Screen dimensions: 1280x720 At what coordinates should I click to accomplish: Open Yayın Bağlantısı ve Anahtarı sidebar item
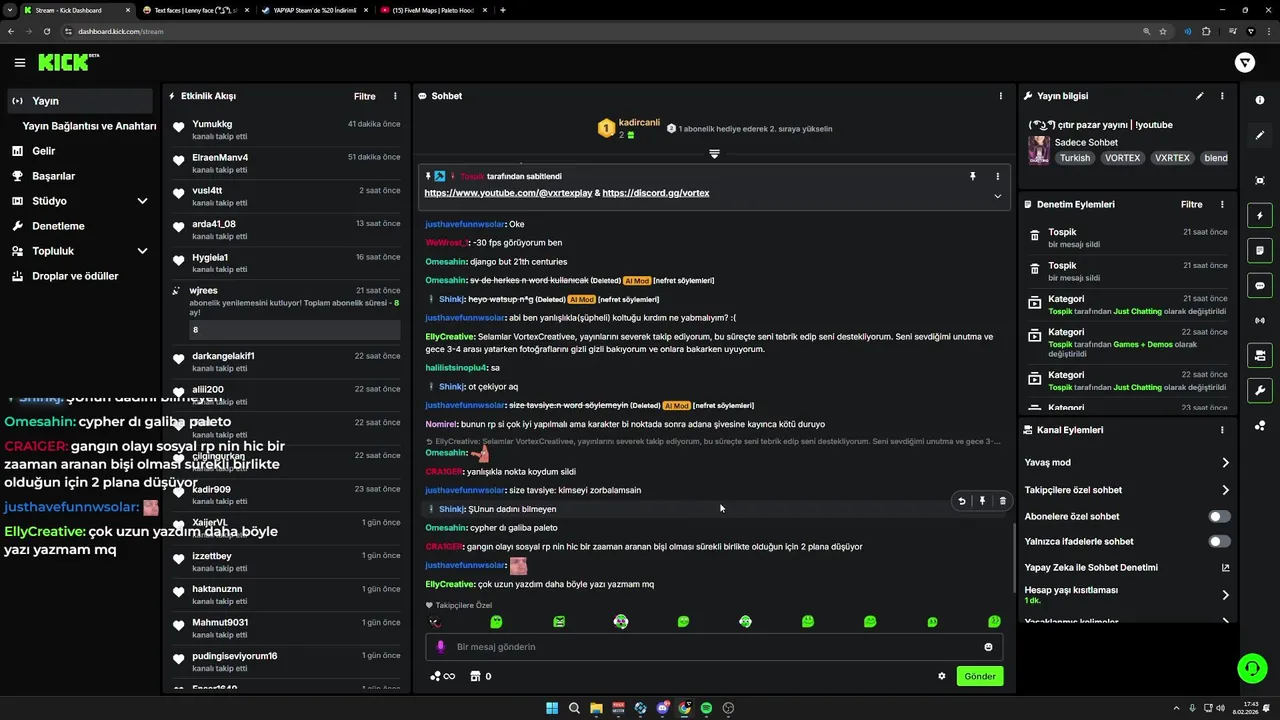[x=89, y=126]
